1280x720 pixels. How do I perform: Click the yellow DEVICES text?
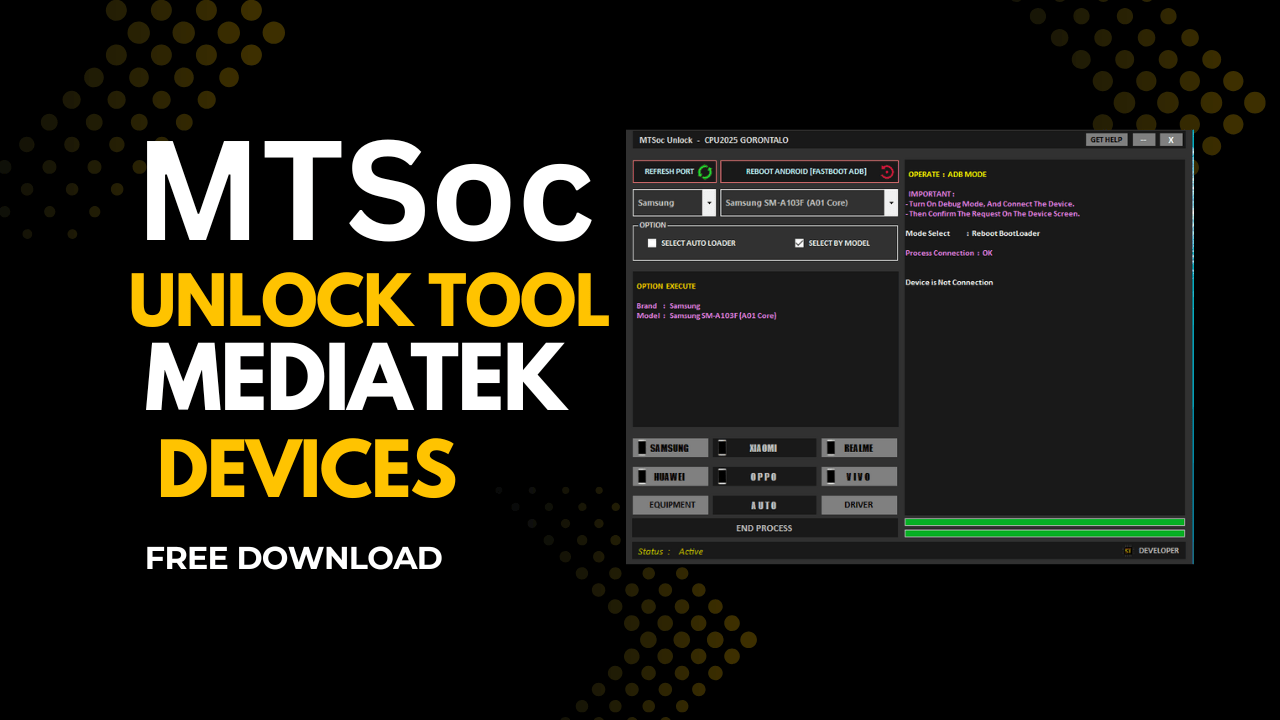(x=307, y=467)
